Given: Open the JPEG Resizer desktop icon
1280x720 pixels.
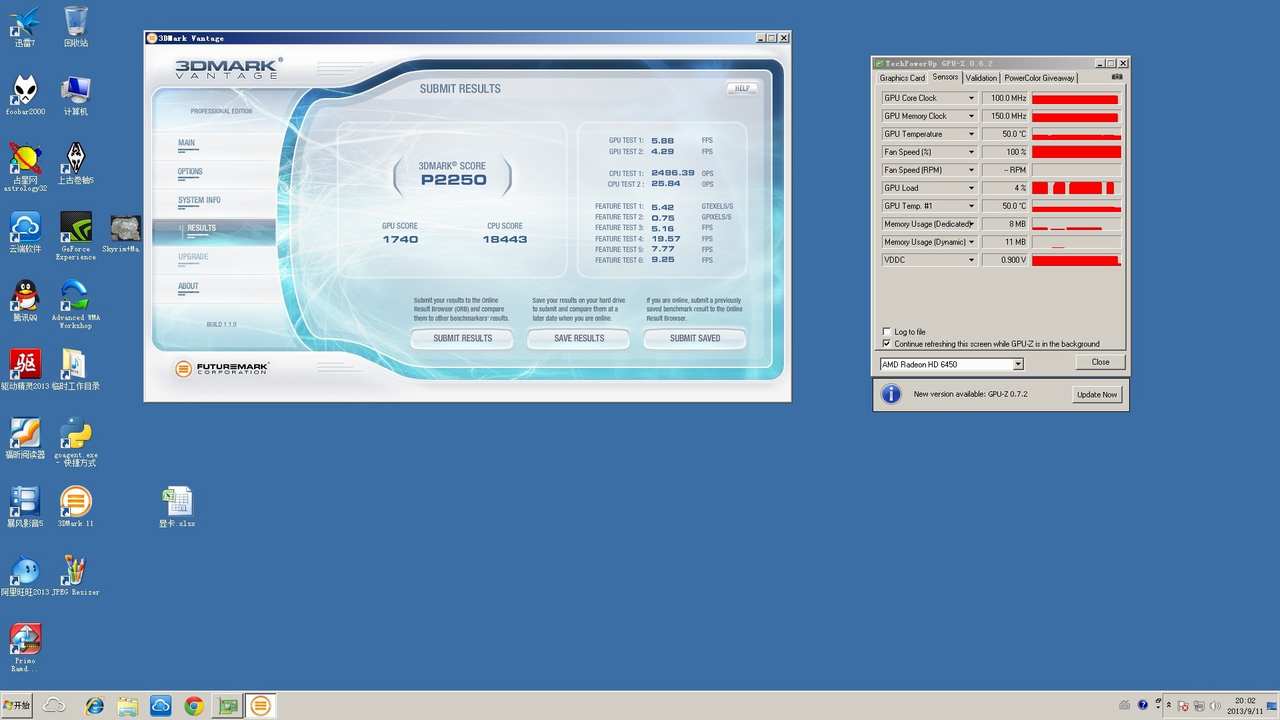Looking at the screenshot, I should 76,575.
